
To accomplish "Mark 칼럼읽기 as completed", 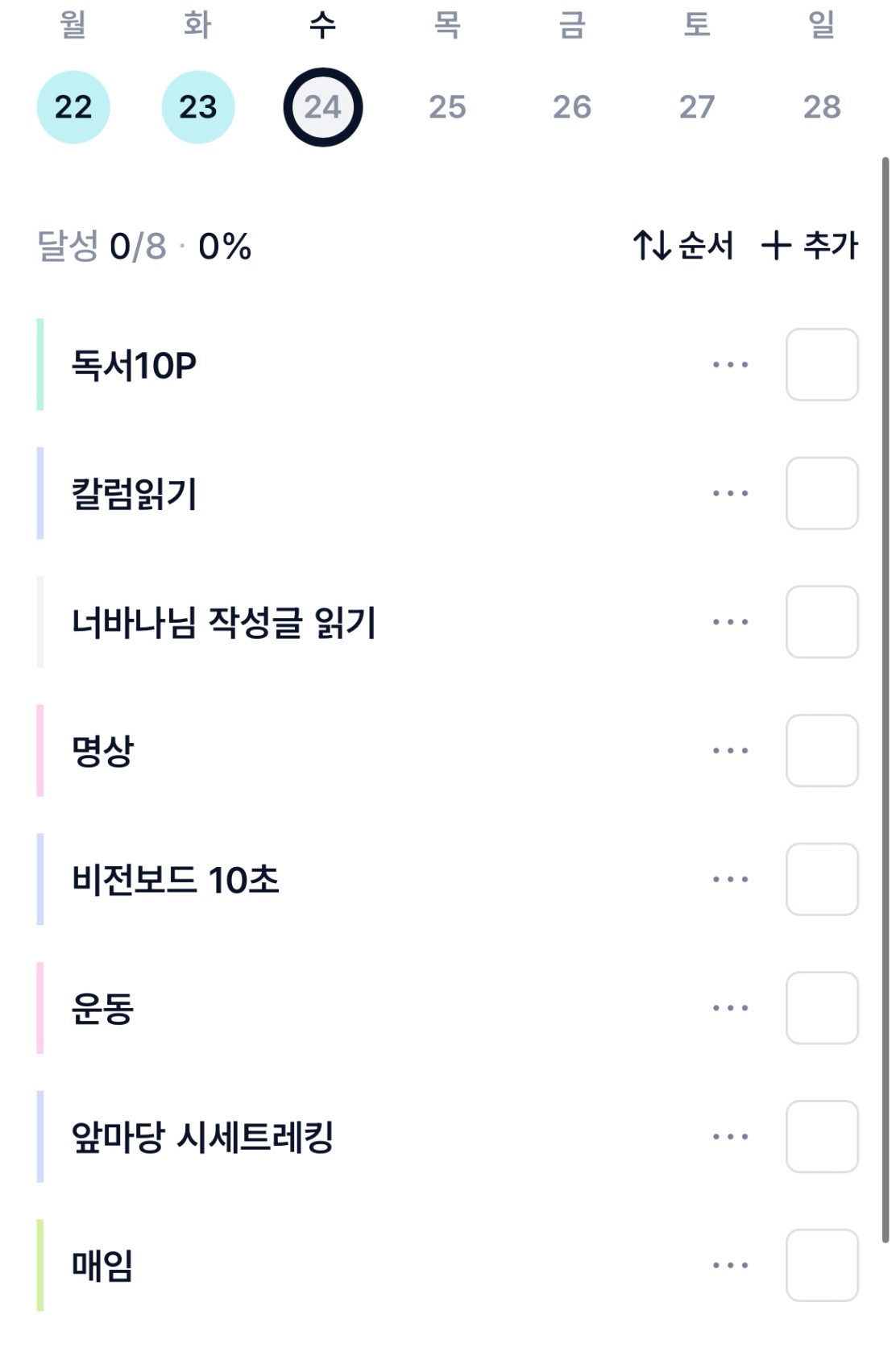I will [x=822, y=493].
